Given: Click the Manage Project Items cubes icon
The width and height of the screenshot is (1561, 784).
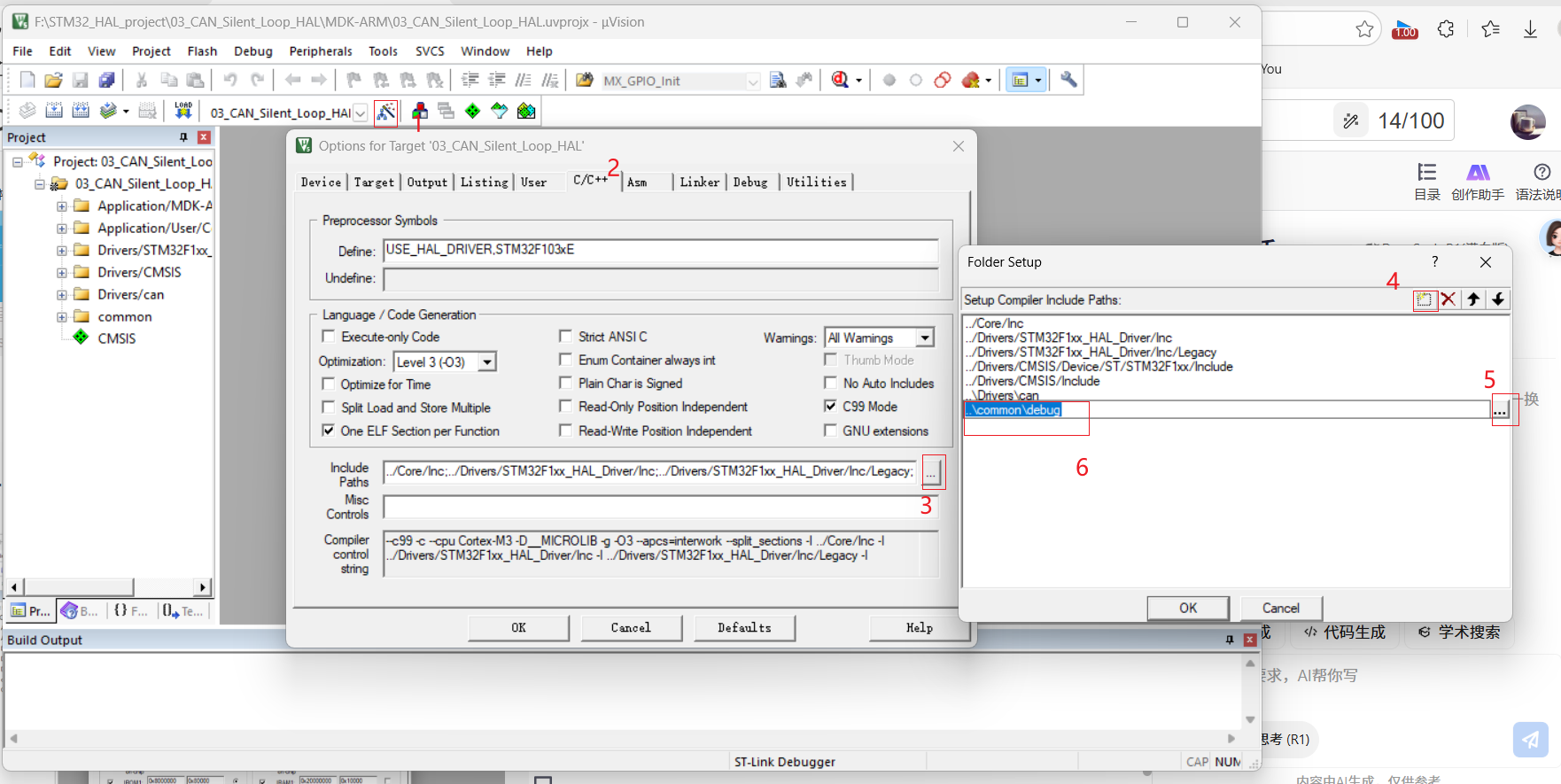Looking at the screenshot, I should click(420, 112).
